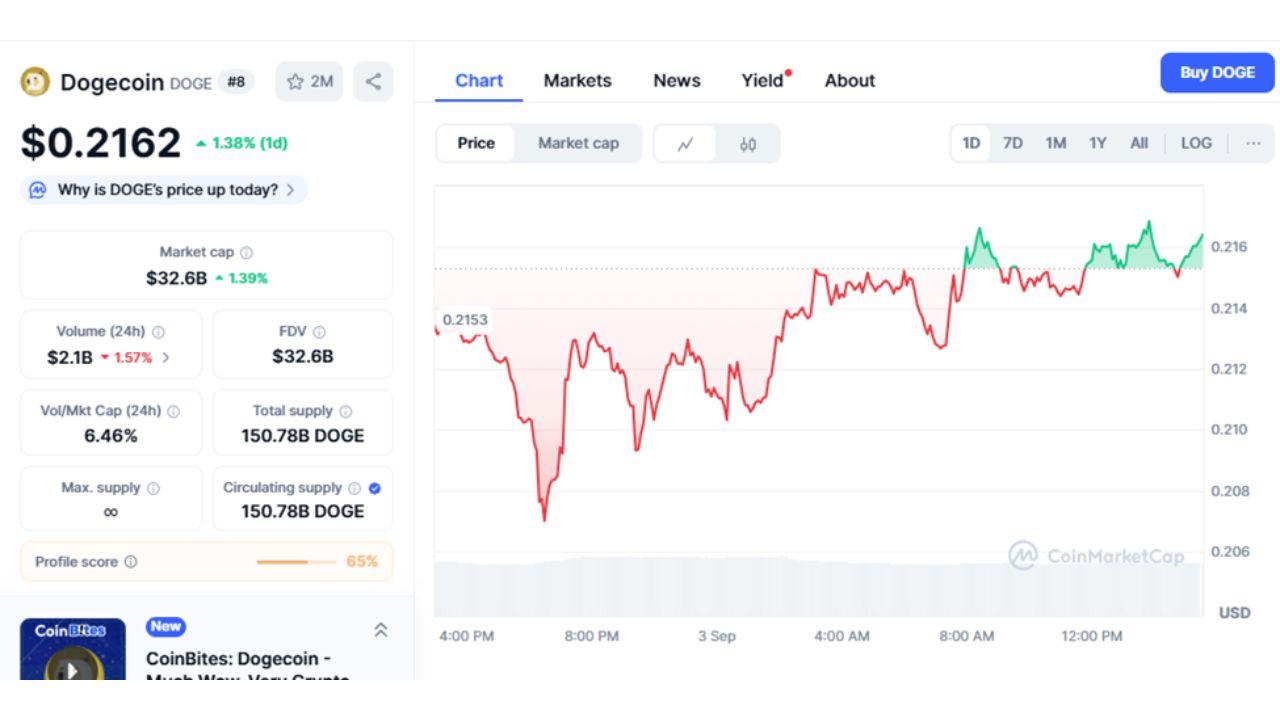This screenshot has width=1280, height=720.
Task: Switch to the News tab
Action: tap(677, 81)
